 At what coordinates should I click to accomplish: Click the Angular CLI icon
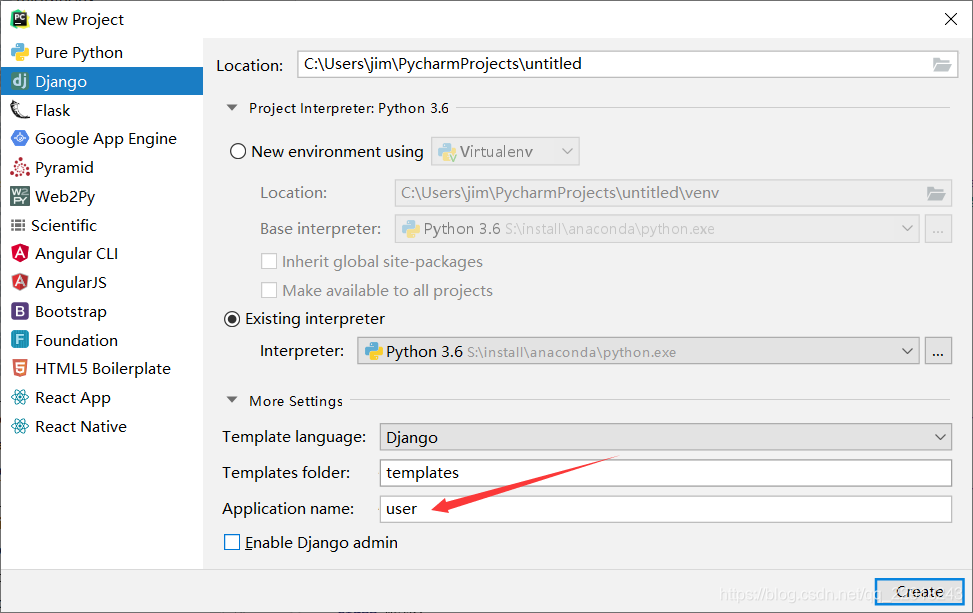coord(20,253)
